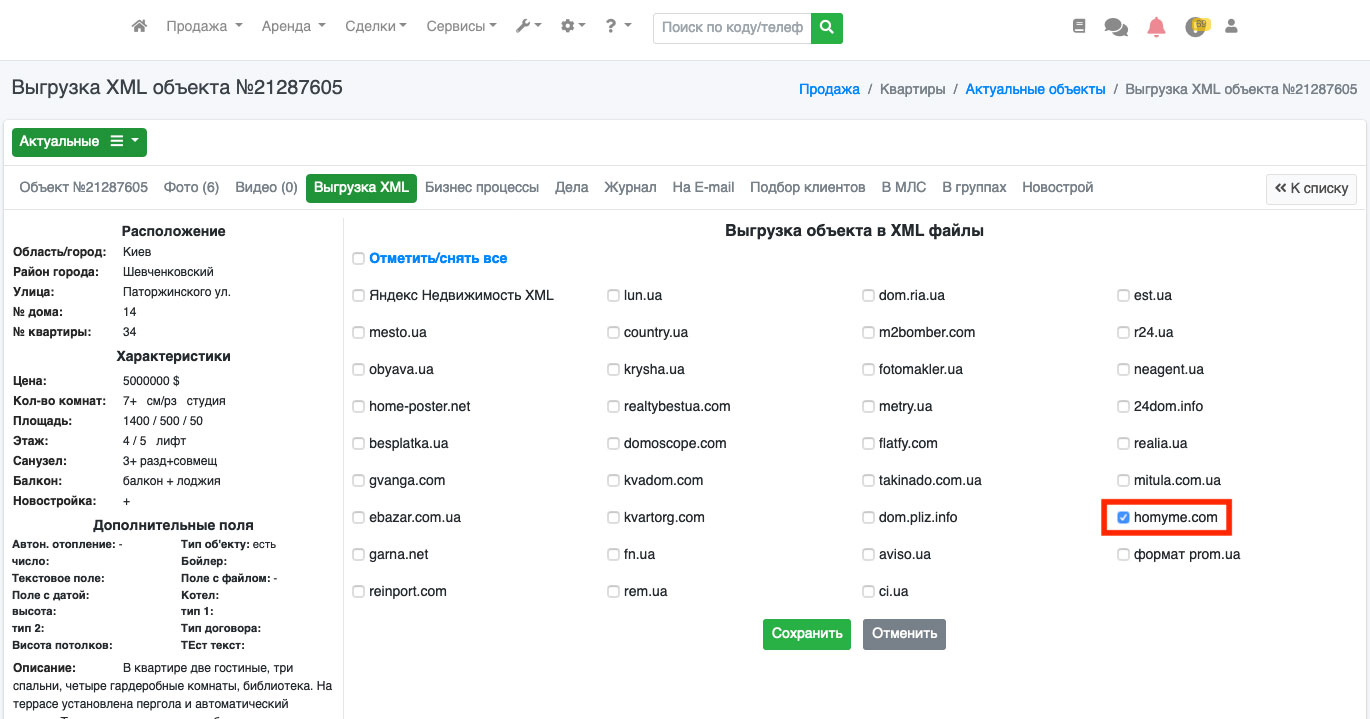Expand the Продажа dropdown menu
This screenshot has height=719, width=1370.
pos(204,27)
